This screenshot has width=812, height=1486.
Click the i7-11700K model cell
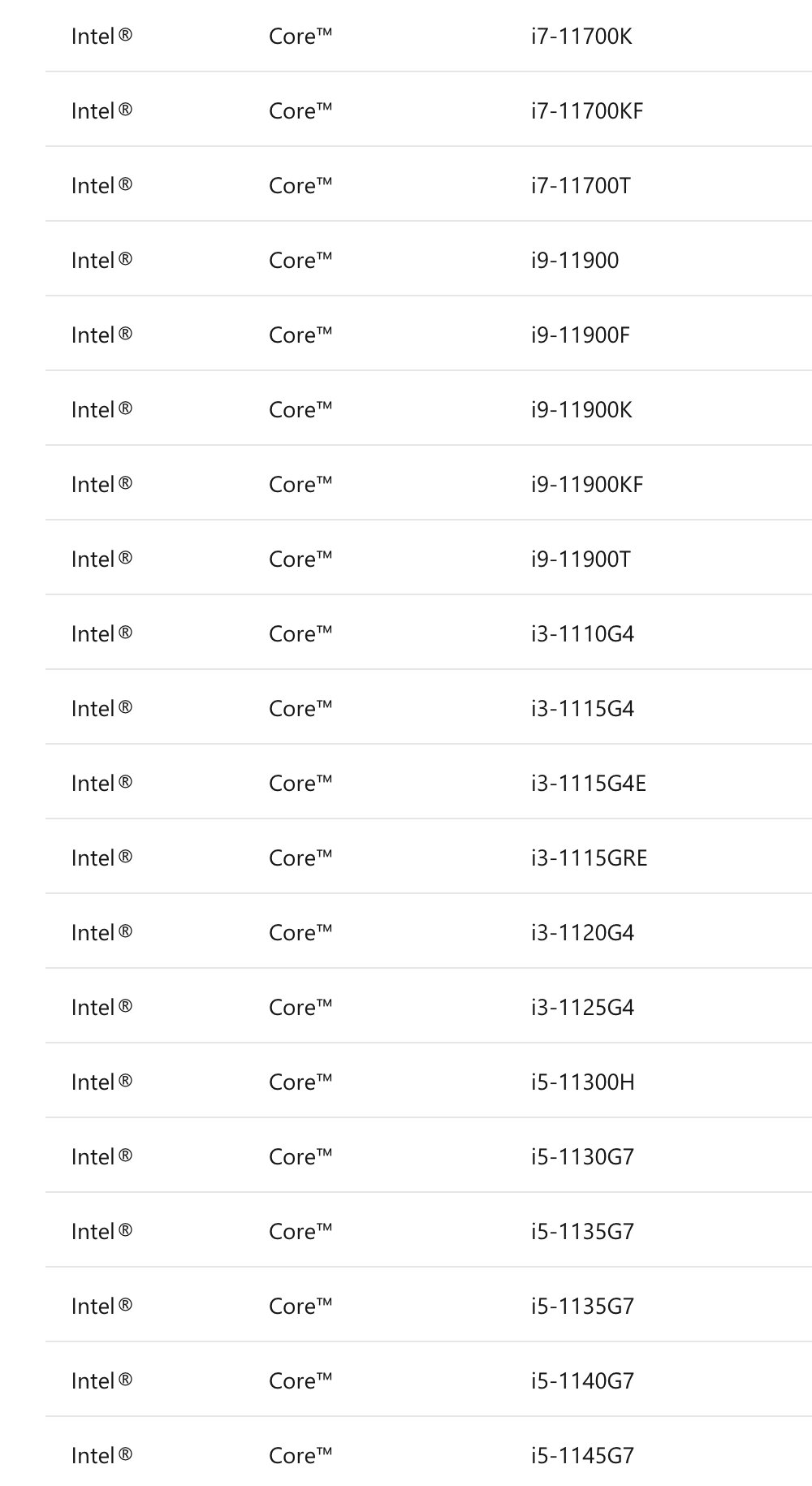pyautogui.click(x=581, y=37)
